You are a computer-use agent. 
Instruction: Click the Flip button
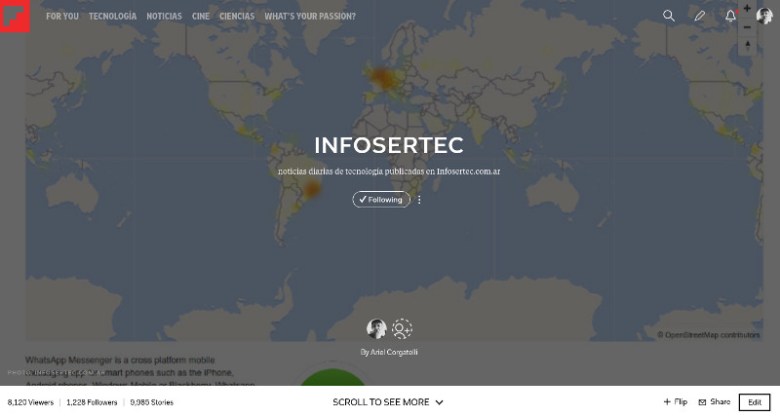(675, 402)
